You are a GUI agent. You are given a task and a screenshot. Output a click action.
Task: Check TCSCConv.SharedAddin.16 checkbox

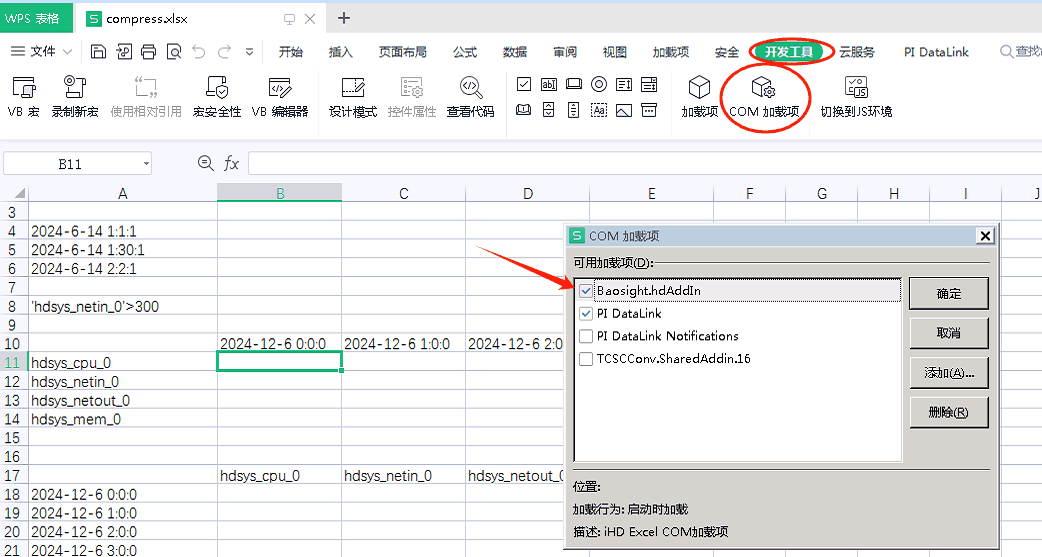[586, 358]
